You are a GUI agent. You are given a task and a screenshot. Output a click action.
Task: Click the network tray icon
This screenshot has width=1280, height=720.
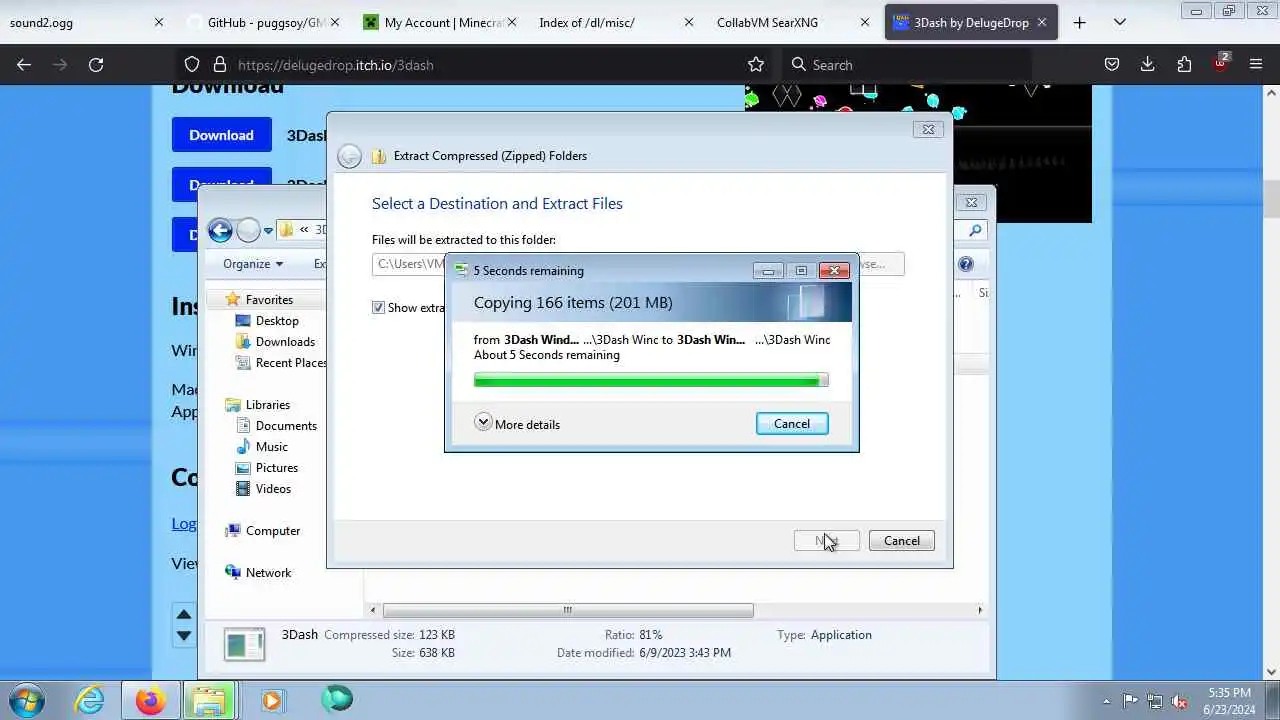[x=1154, y=701]
